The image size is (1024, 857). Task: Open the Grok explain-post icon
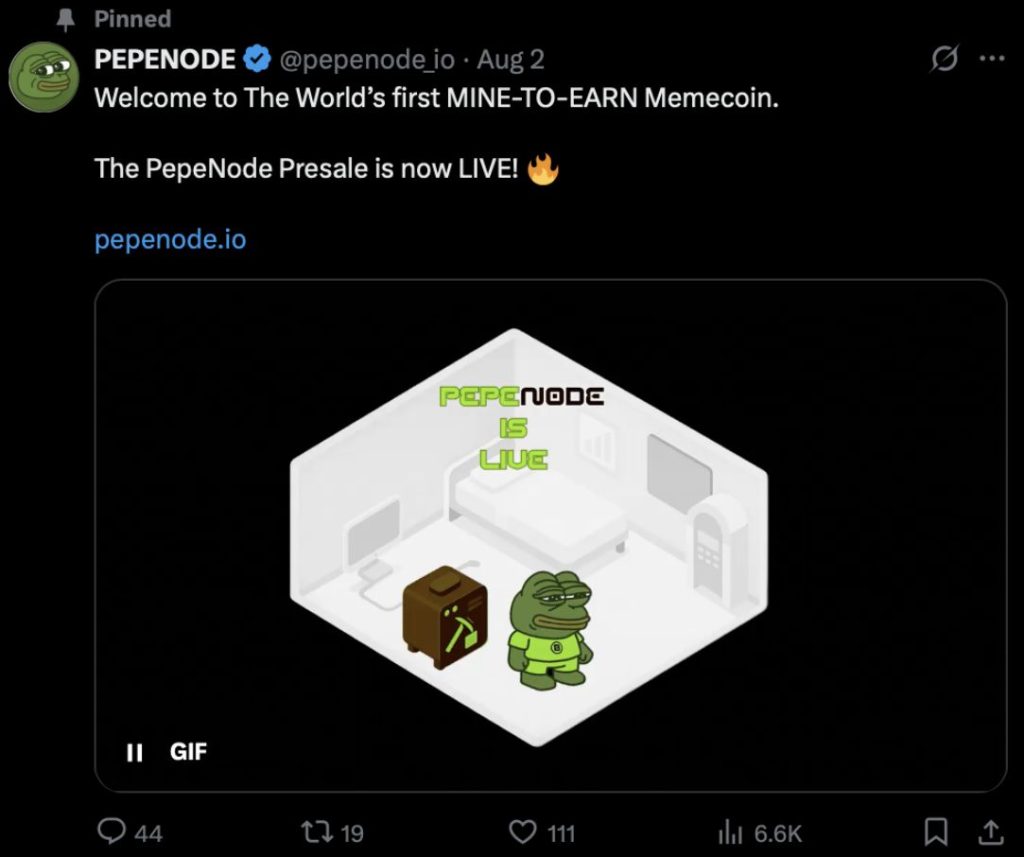tap(944, 59)
